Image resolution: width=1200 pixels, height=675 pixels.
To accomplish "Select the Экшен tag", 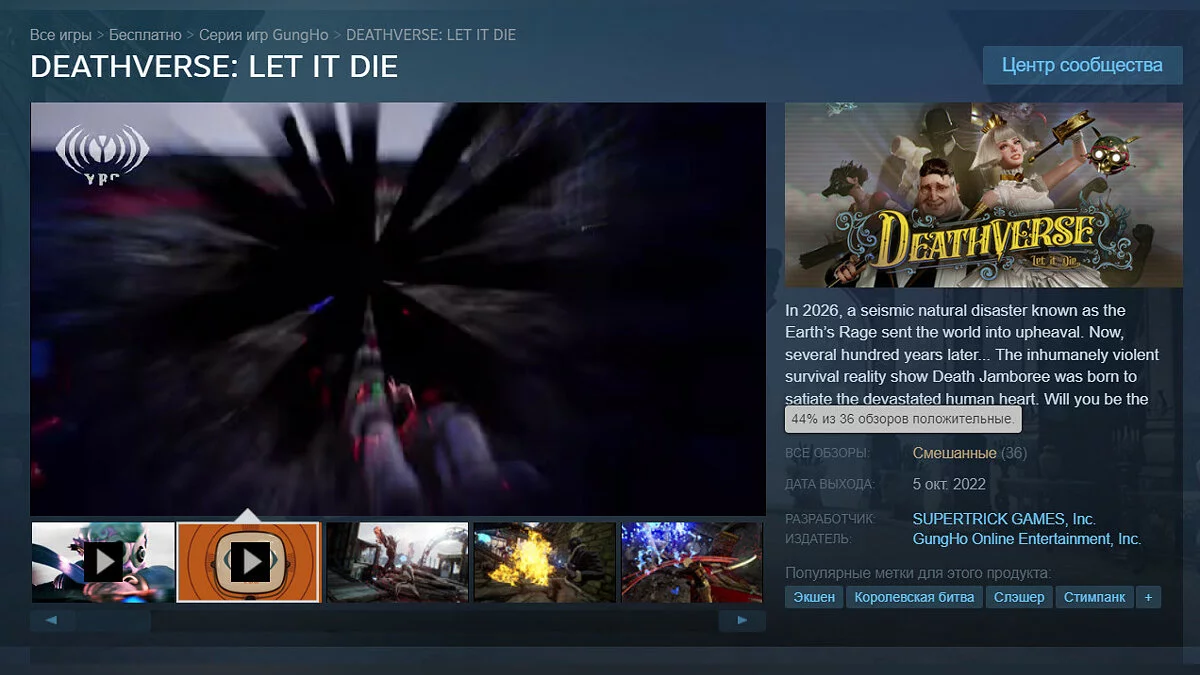I will point(814,597).
